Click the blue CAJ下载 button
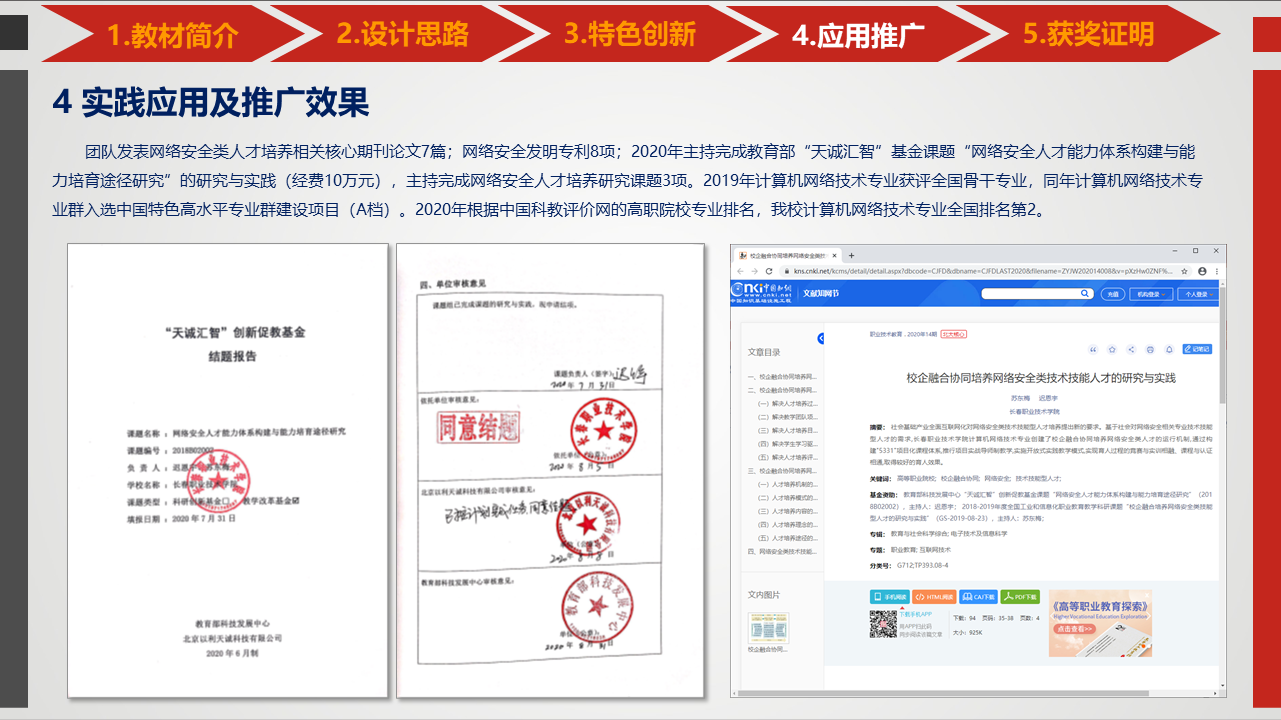The image size is (1281, 720). point(978,597)
